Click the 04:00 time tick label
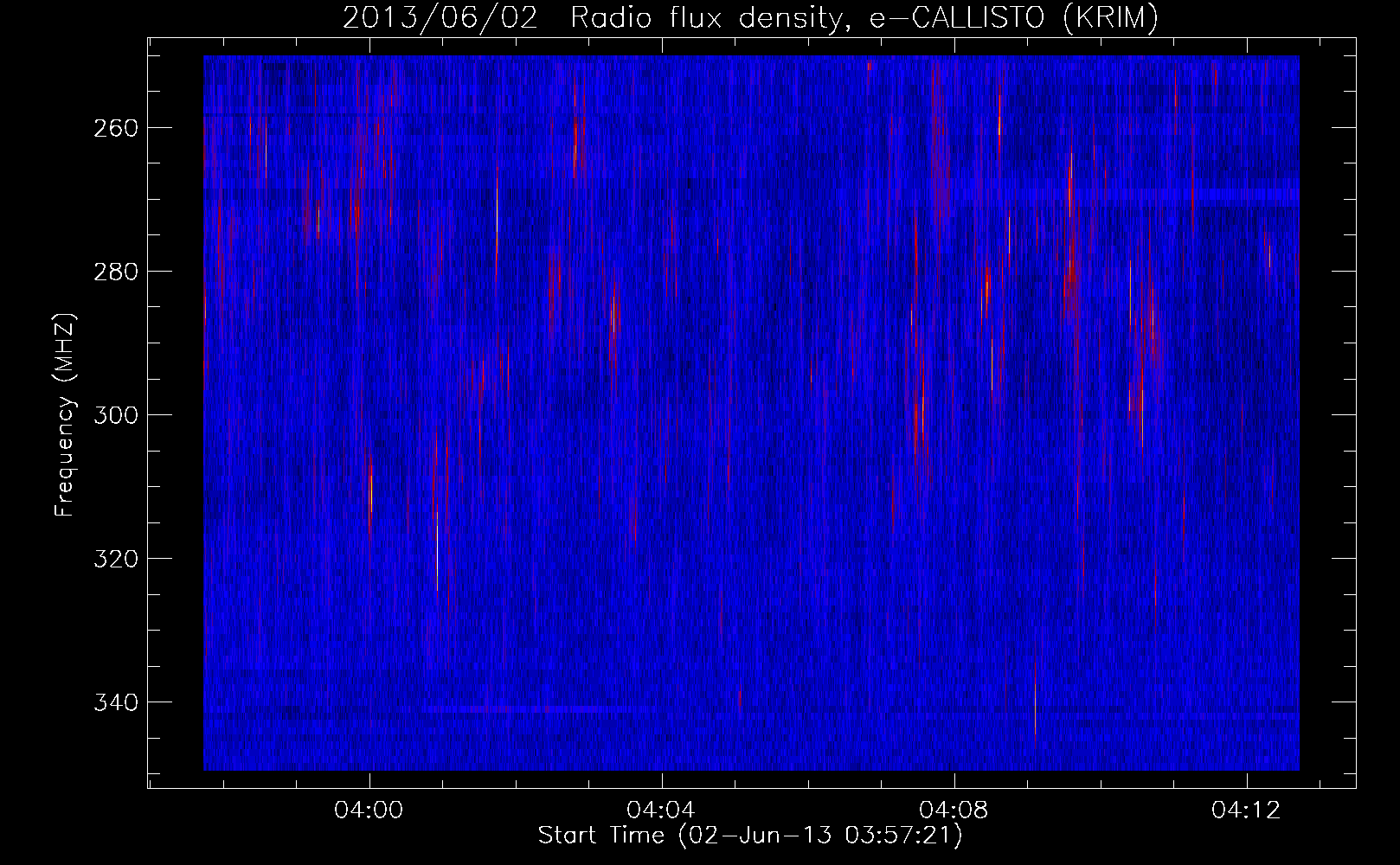 pos(369,811)
